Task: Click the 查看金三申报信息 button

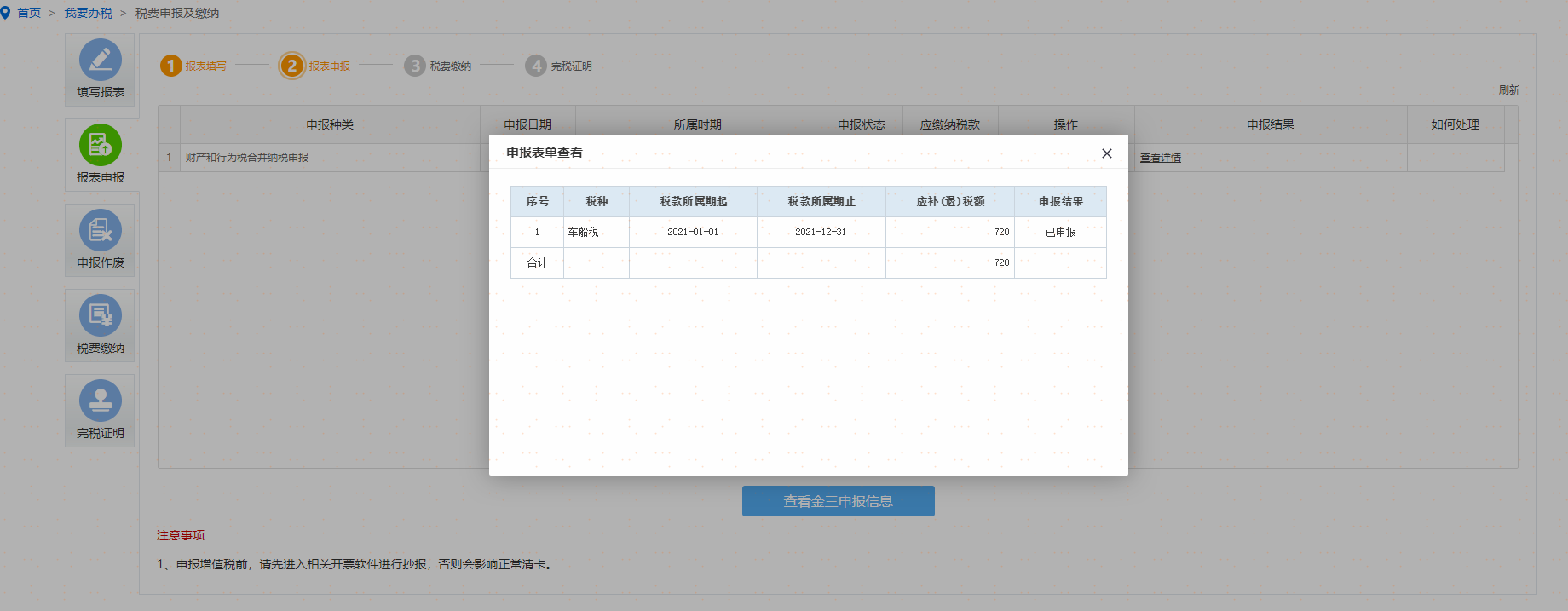Action: pyautogui.click(x=838, y=501)
